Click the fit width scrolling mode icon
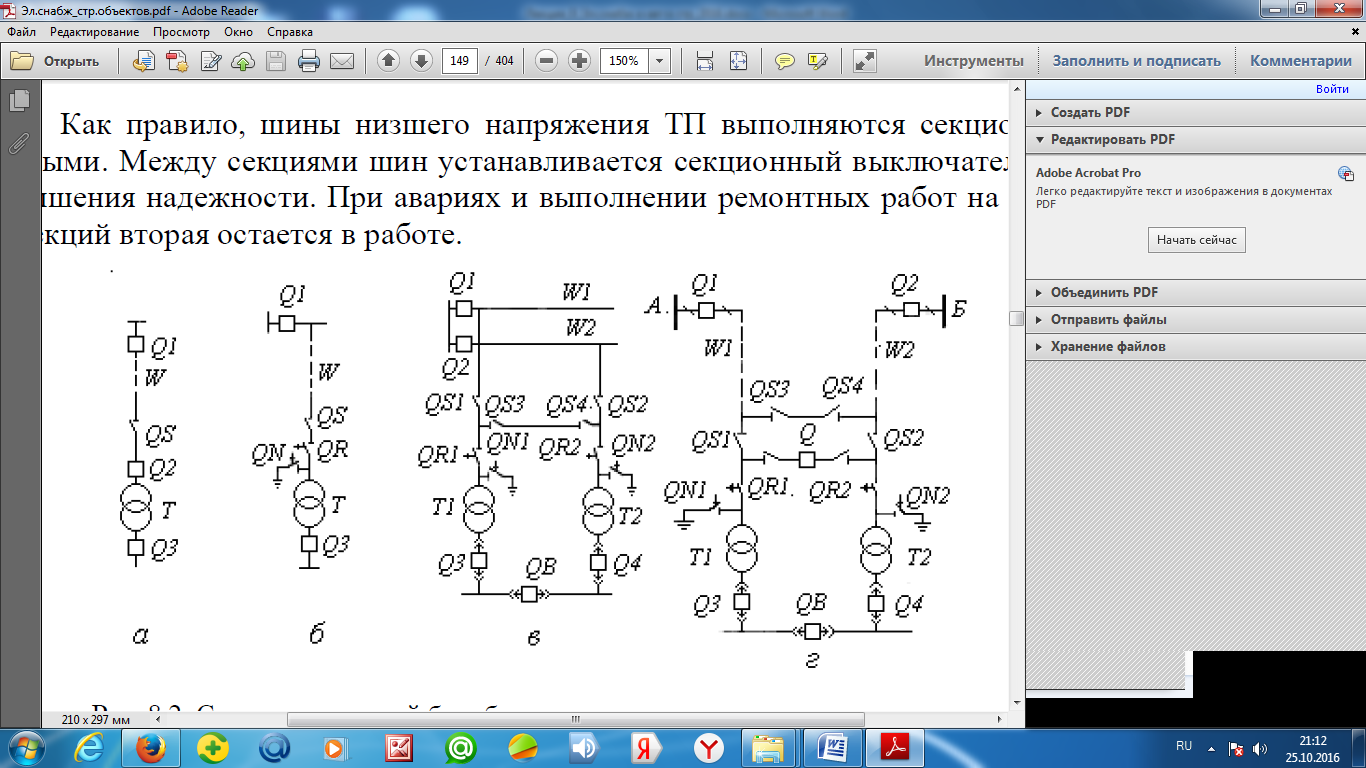Screen dimensions: 1366x768 click(705, 61)
